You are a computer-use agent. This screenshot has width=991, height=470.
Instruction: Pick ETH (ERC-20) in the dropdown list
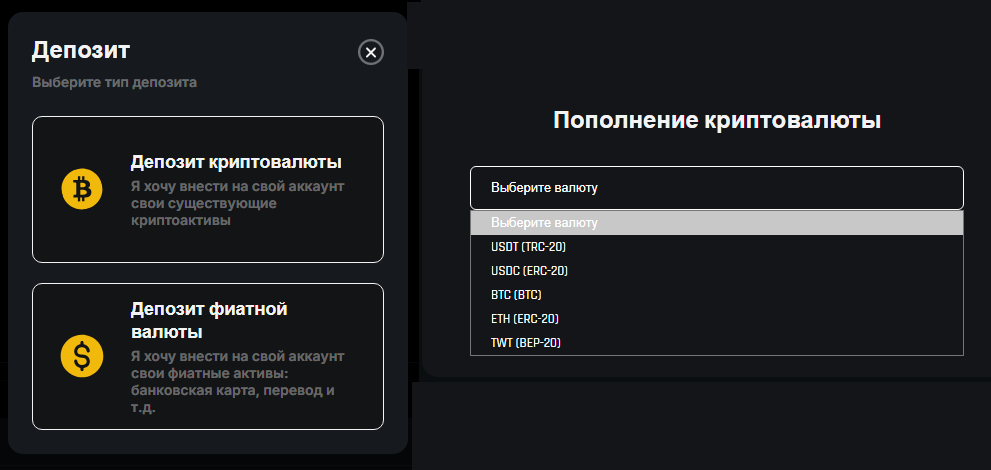click(717, 319)
